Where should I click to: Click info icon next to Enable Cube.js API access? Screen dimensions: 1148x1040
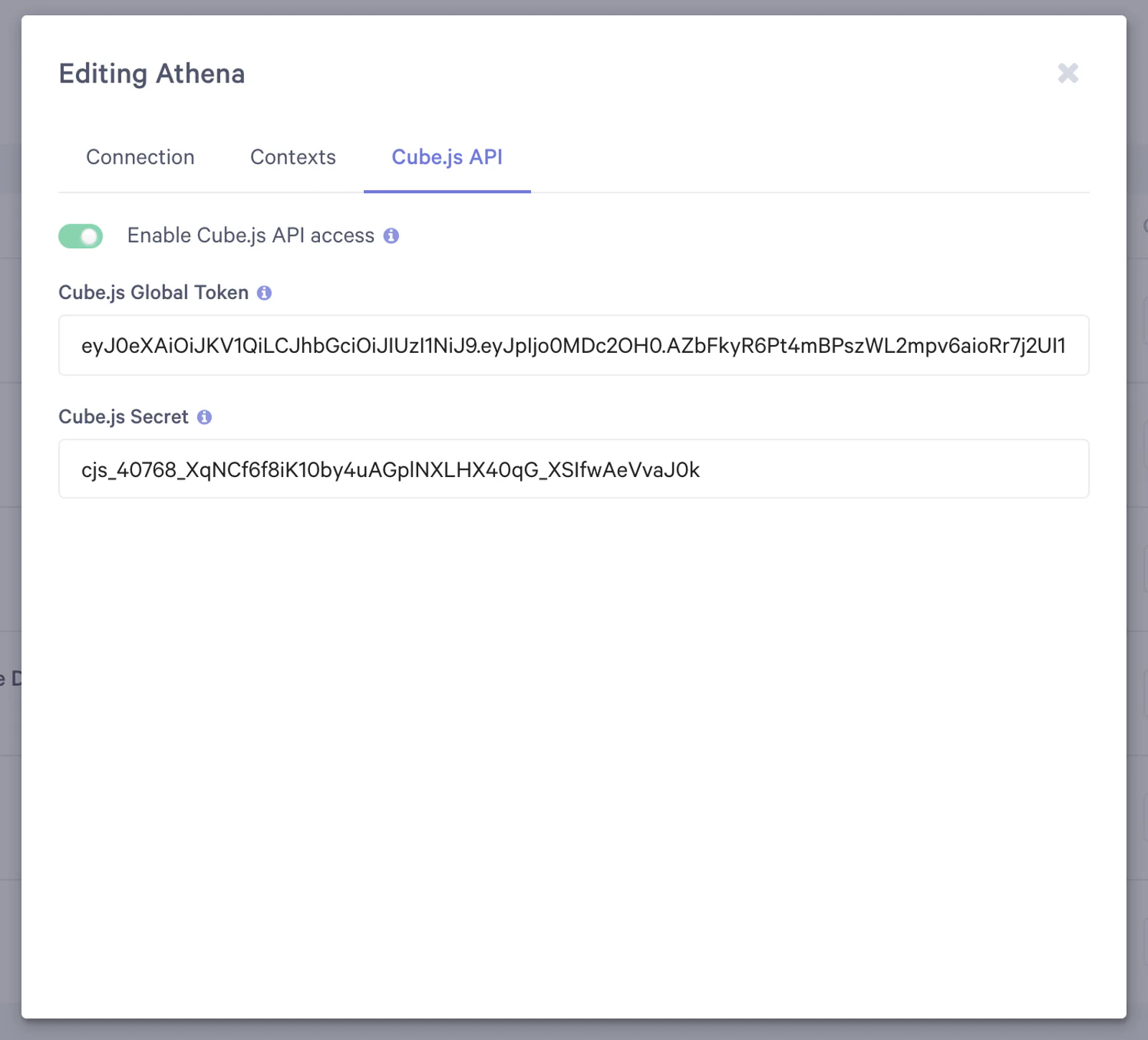click(391, 236)
